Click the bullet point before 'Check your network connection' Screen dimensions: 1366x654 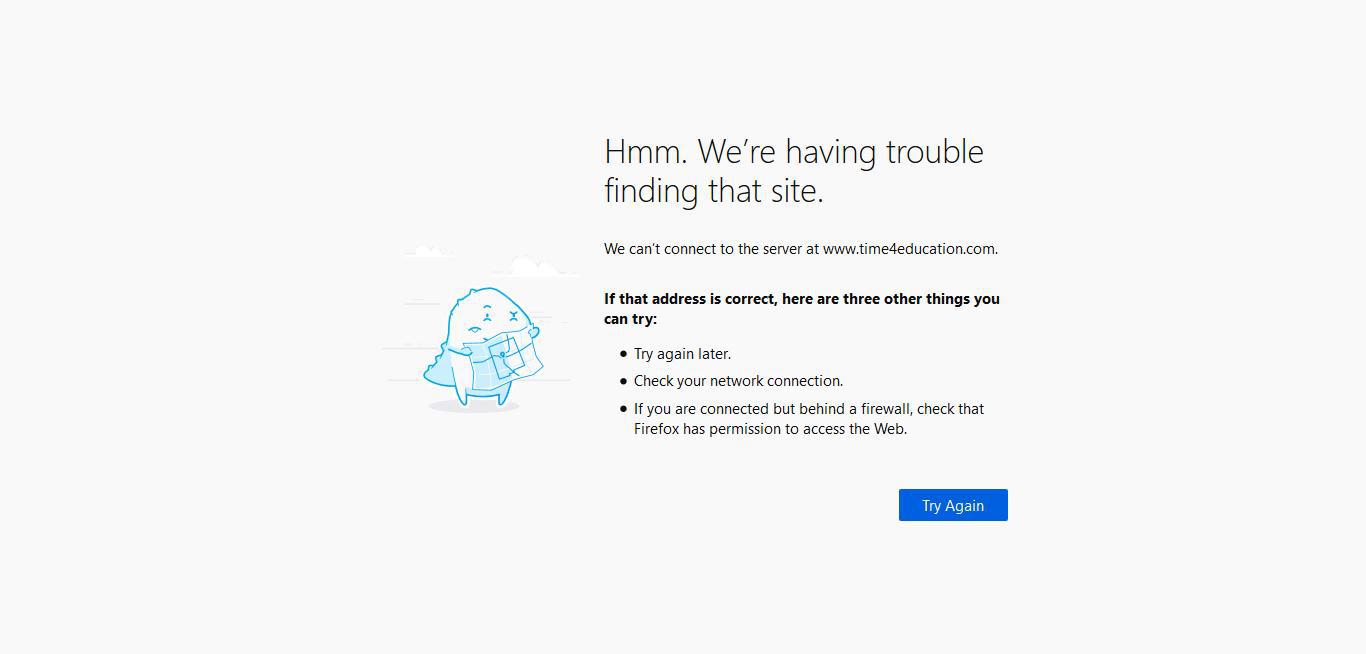click(x=623, y=381)
